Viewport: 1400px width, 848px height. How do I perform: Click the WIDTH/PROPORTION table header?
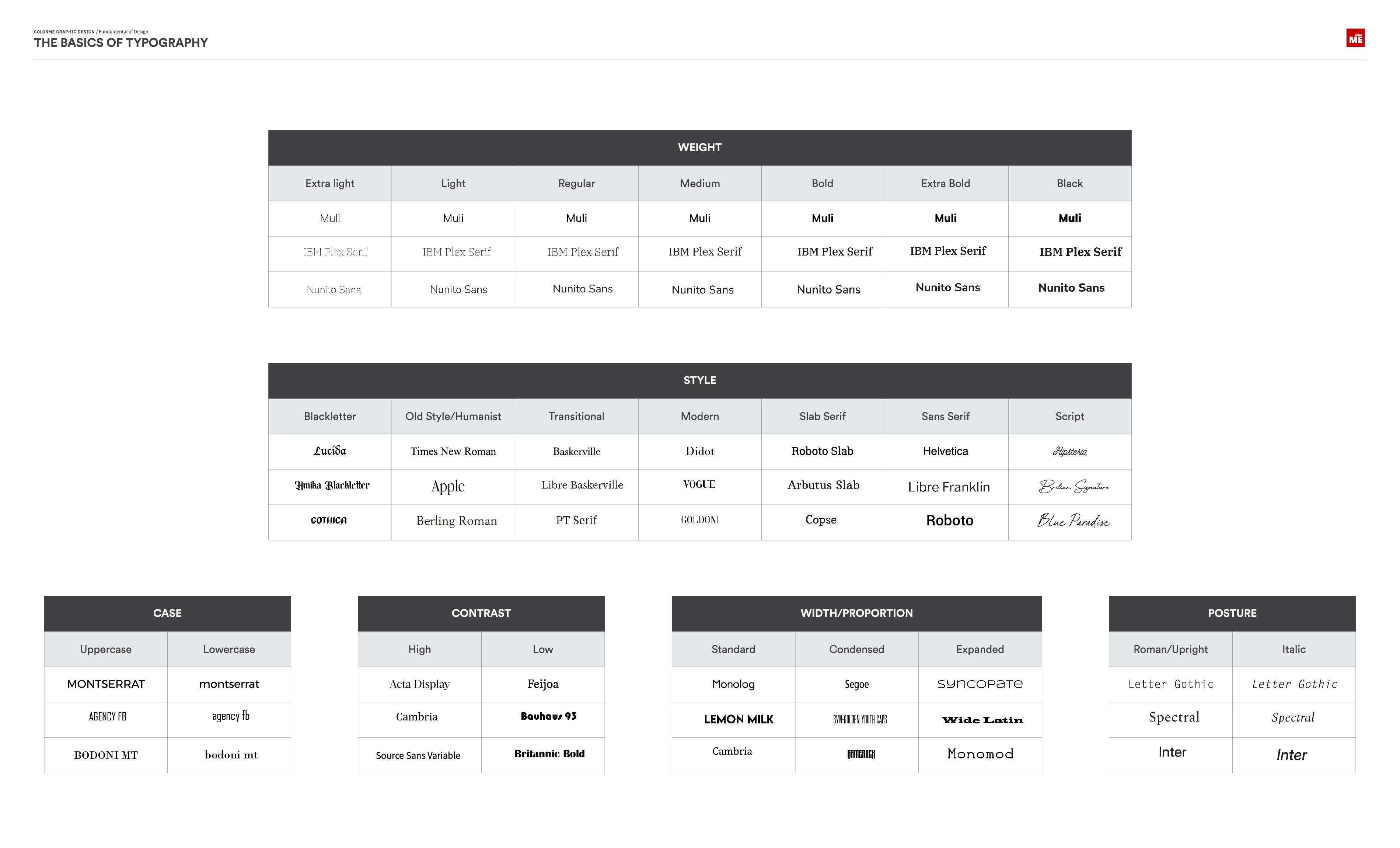(x=856, y=614)
